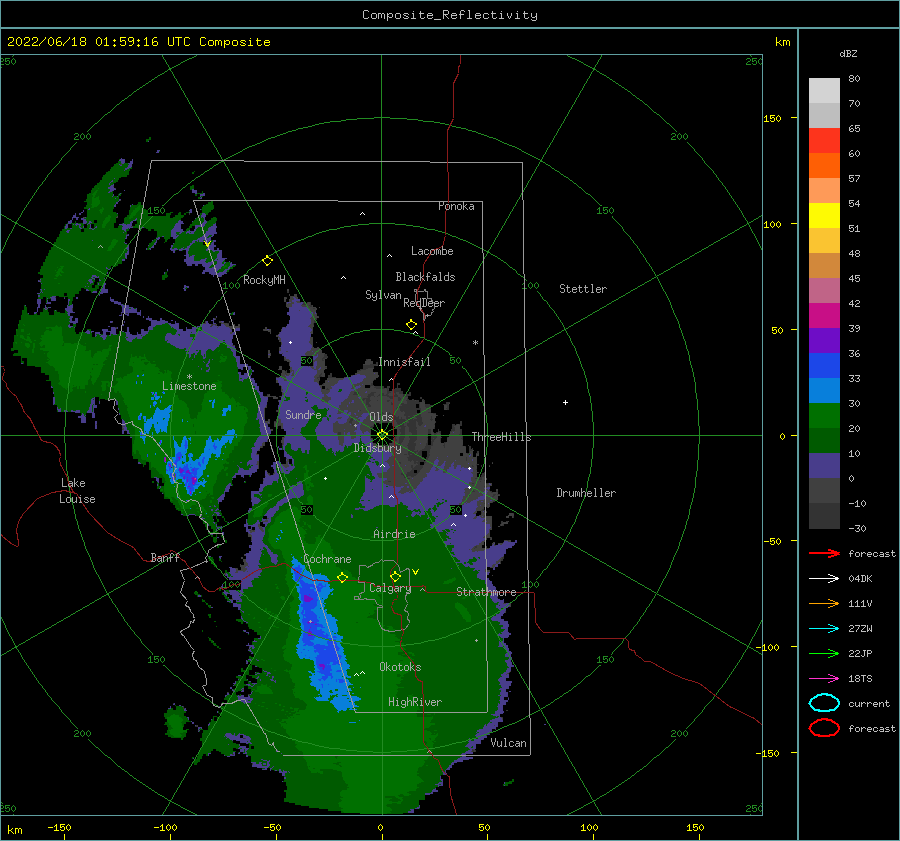Click the magenta 18TS arrow icon

tap(824, 679)
